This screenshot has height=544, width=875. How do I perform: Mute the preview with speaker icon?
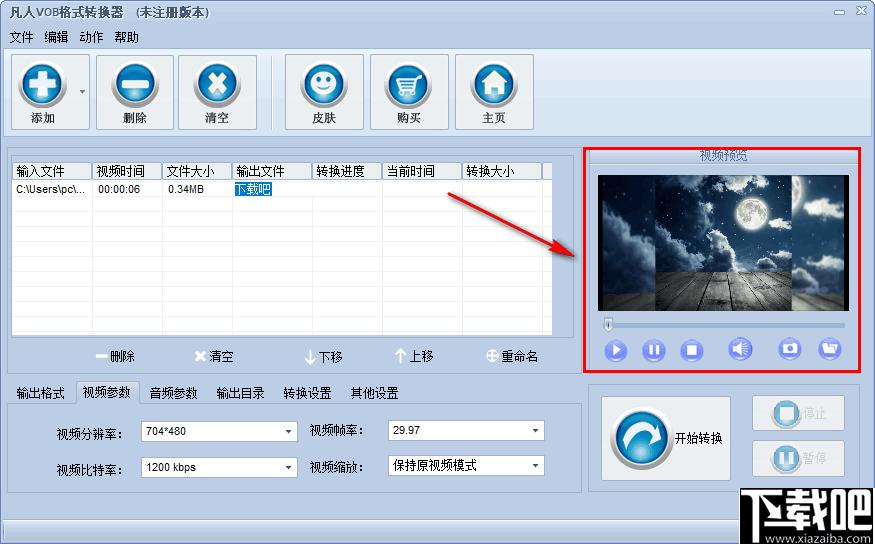pos(740,349)
